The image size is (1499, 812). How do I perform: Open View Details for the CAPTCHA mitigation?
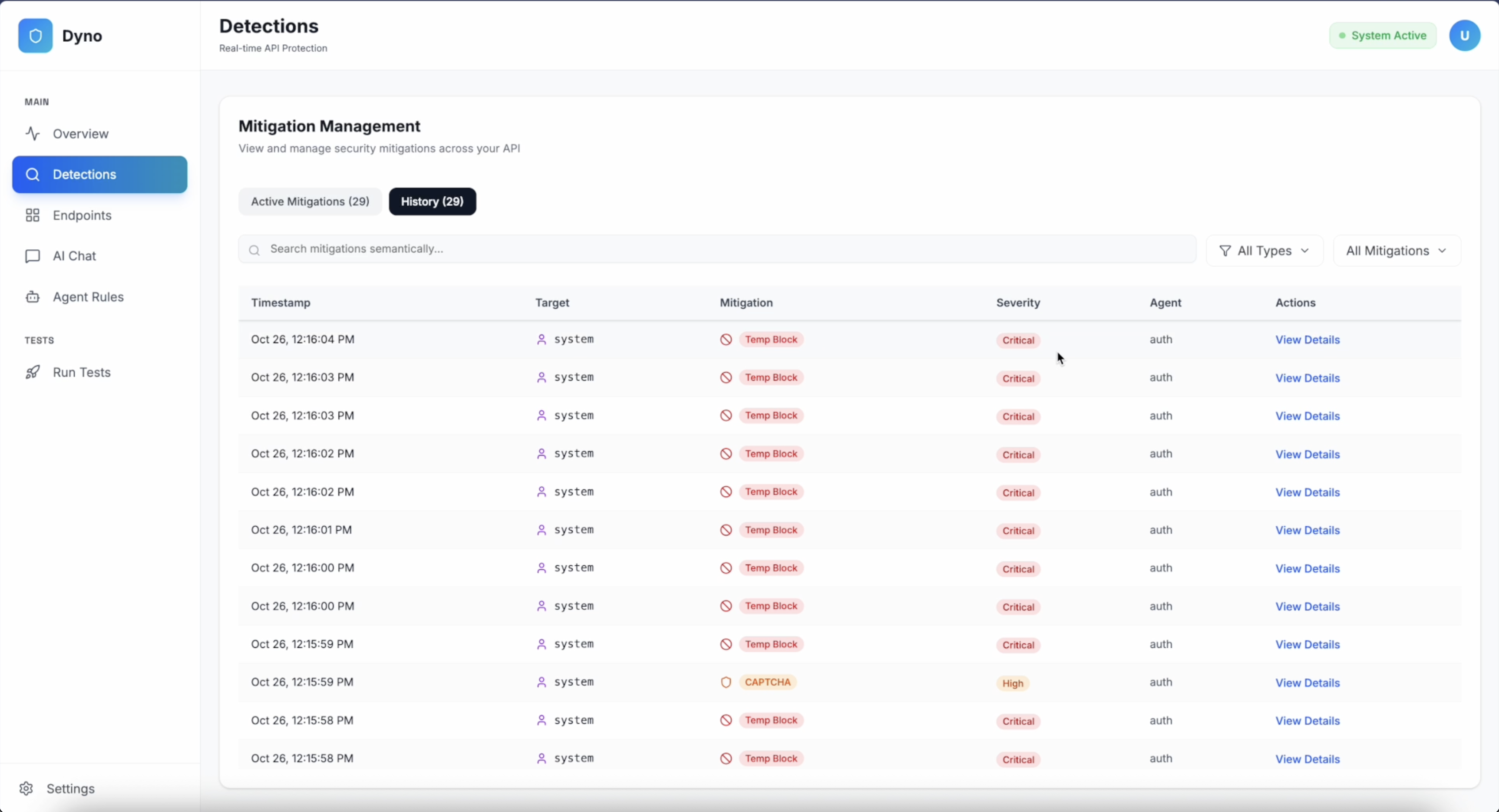pyautogui.click(x=1307, y=683)
